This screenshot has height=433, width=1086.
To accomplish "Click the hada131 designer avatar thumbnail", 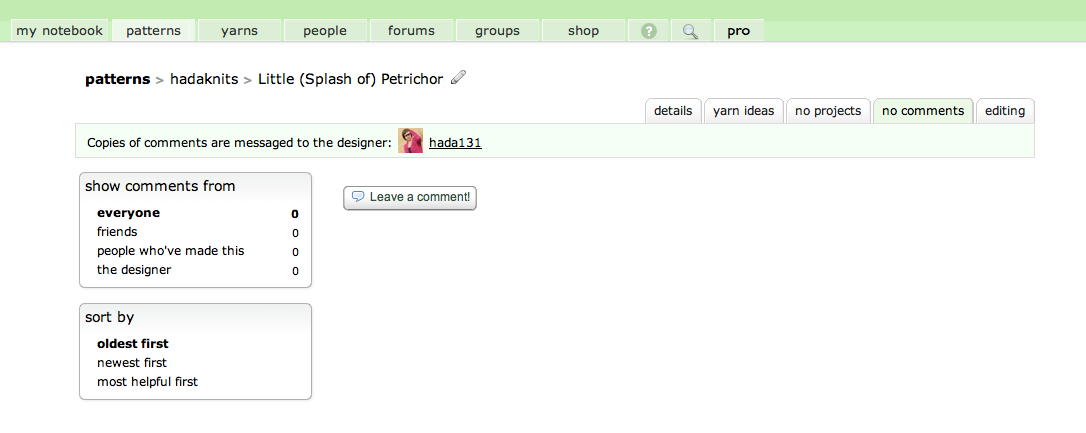I will click(x=410, y=142).
